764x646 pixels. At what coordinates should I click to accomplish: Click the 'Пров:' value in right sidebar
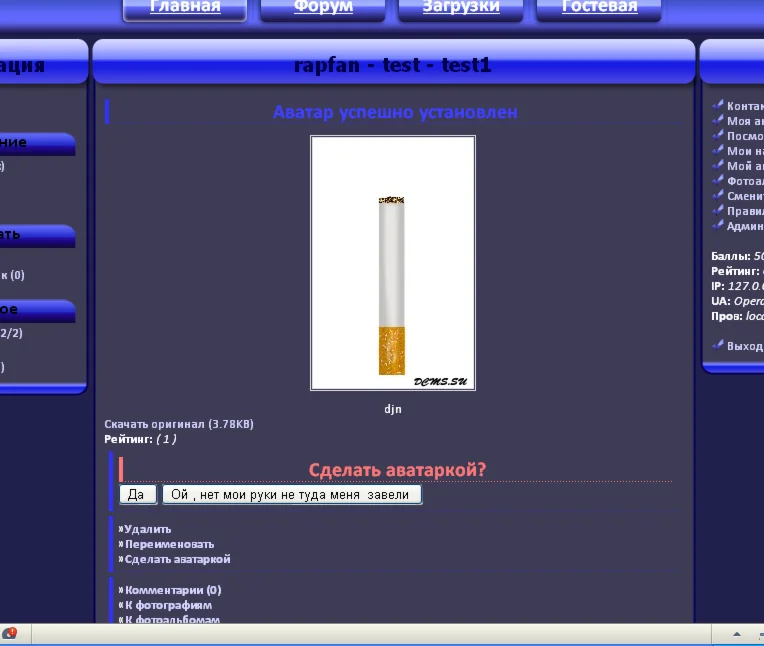[755, 316]
